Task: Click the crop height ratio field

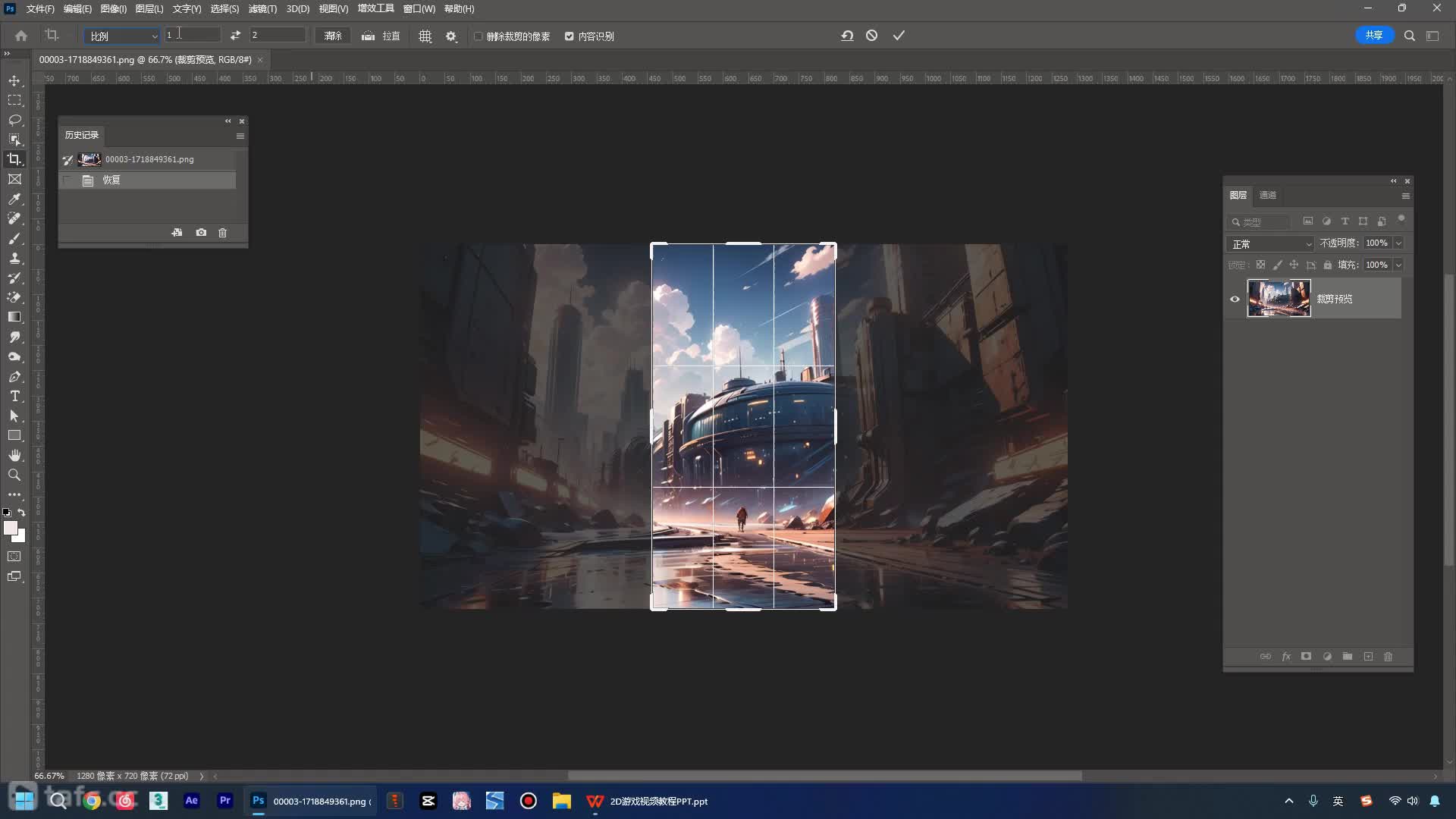Action: click(278, 35)
